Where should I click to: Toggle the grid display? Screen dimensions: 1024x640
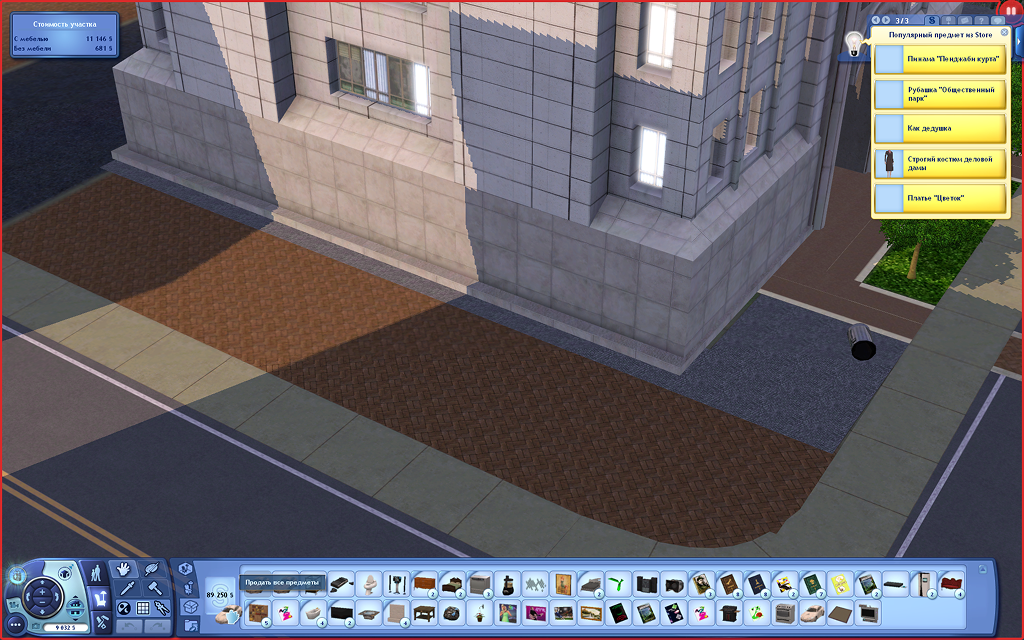(143, 608)
